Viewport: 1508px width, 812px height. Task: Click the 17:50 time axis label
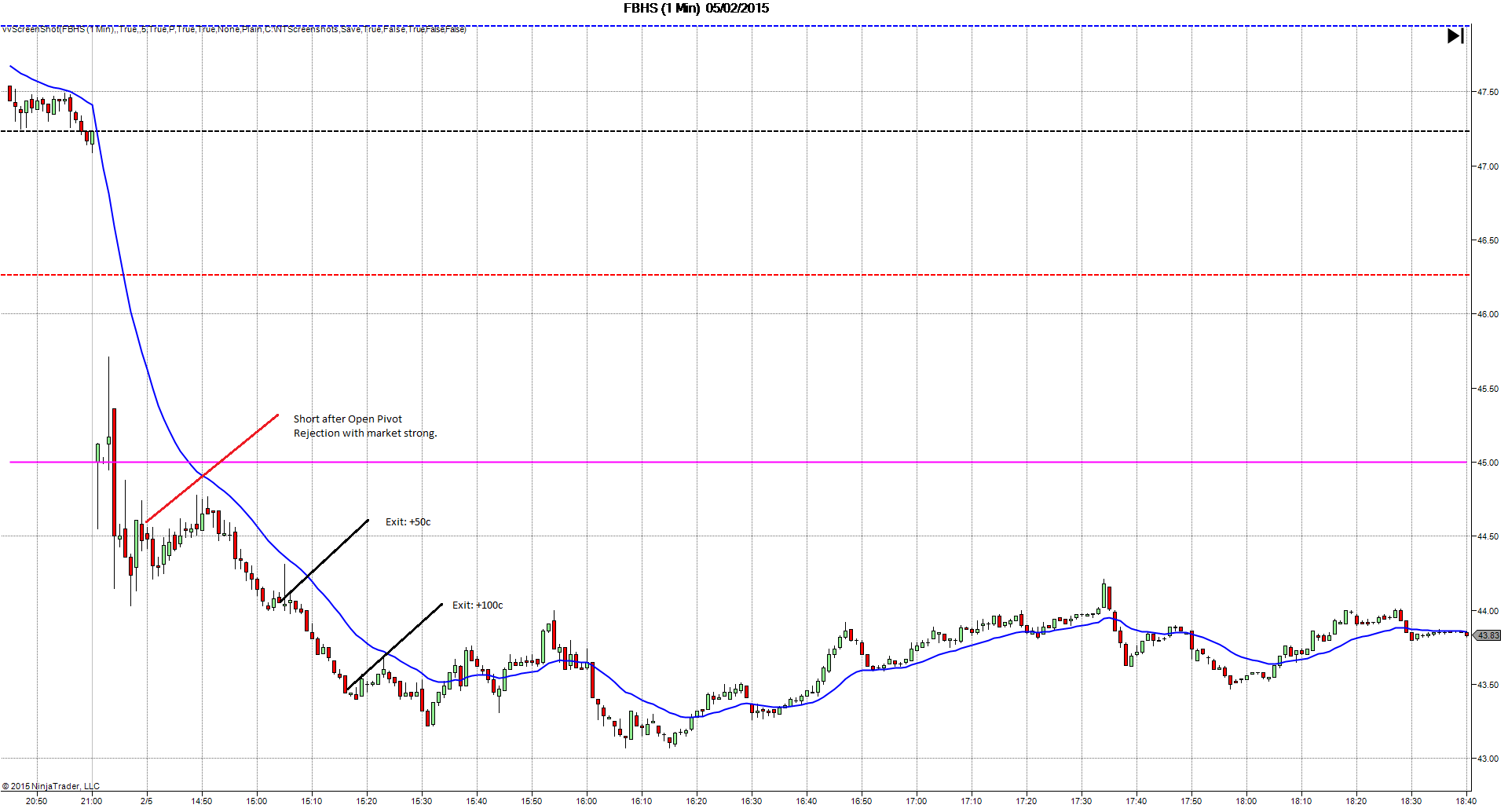point(1191,801)
